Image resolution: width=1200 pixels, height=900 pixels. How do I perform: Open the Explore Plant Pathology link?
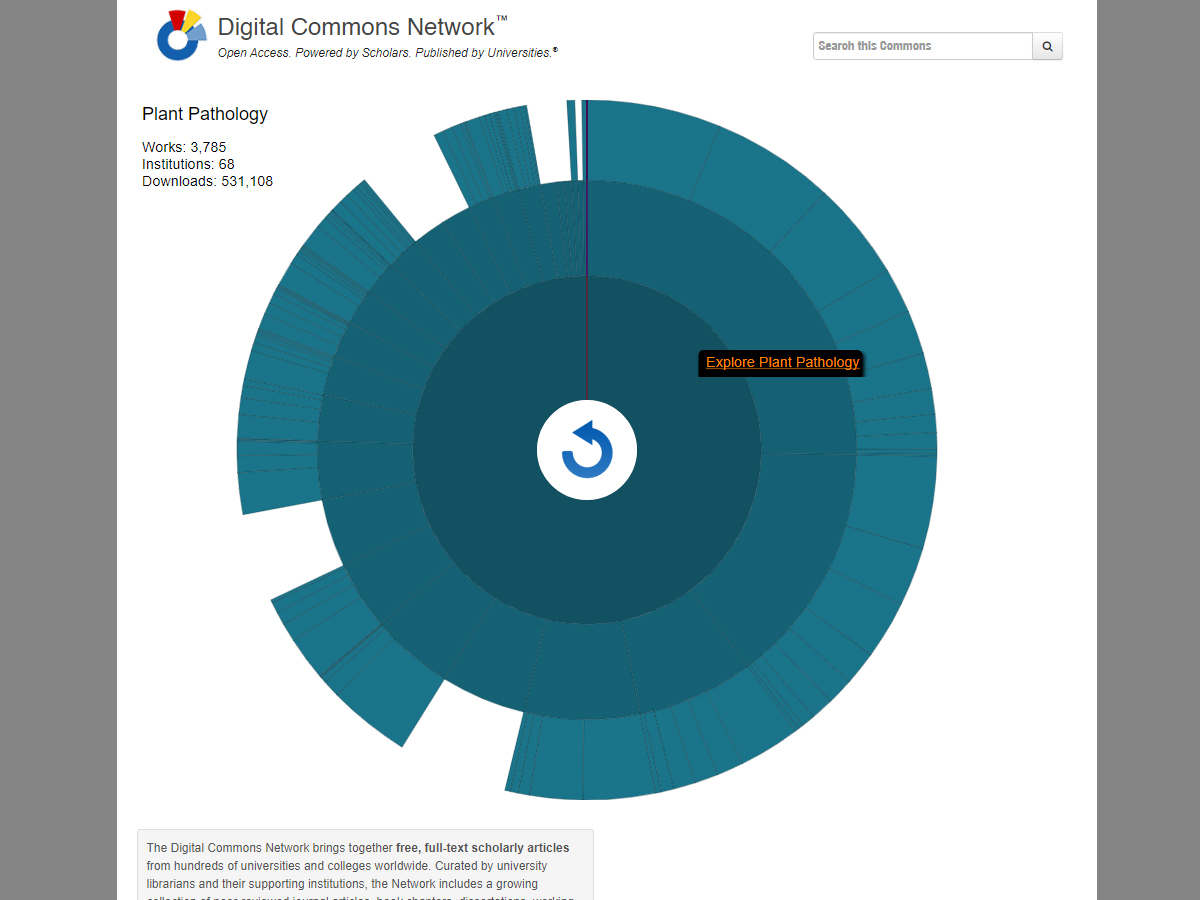[782, 362]
